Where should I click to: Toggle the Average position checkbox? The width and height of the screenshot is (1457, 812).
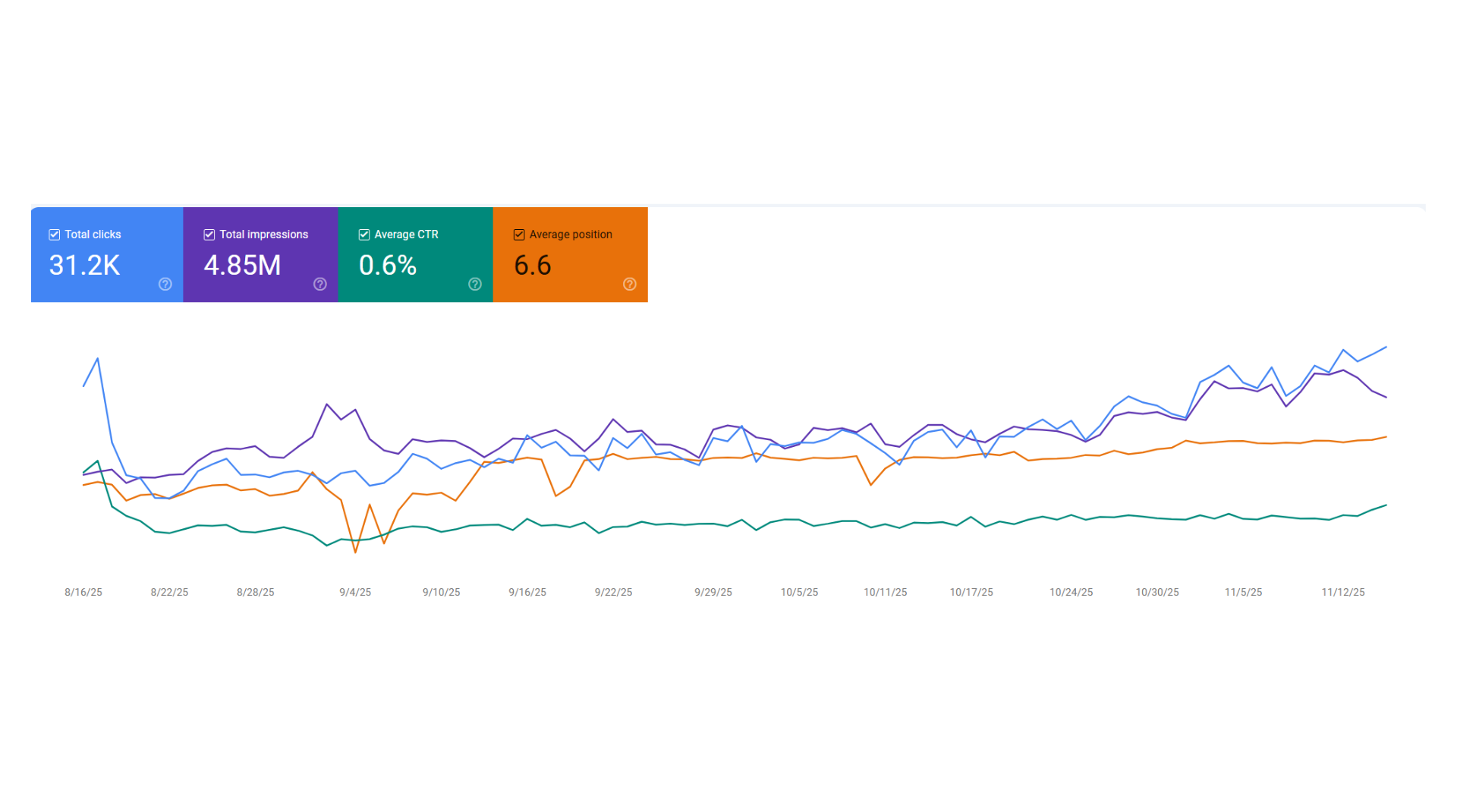pyautogui.click(x=519, y=234)
